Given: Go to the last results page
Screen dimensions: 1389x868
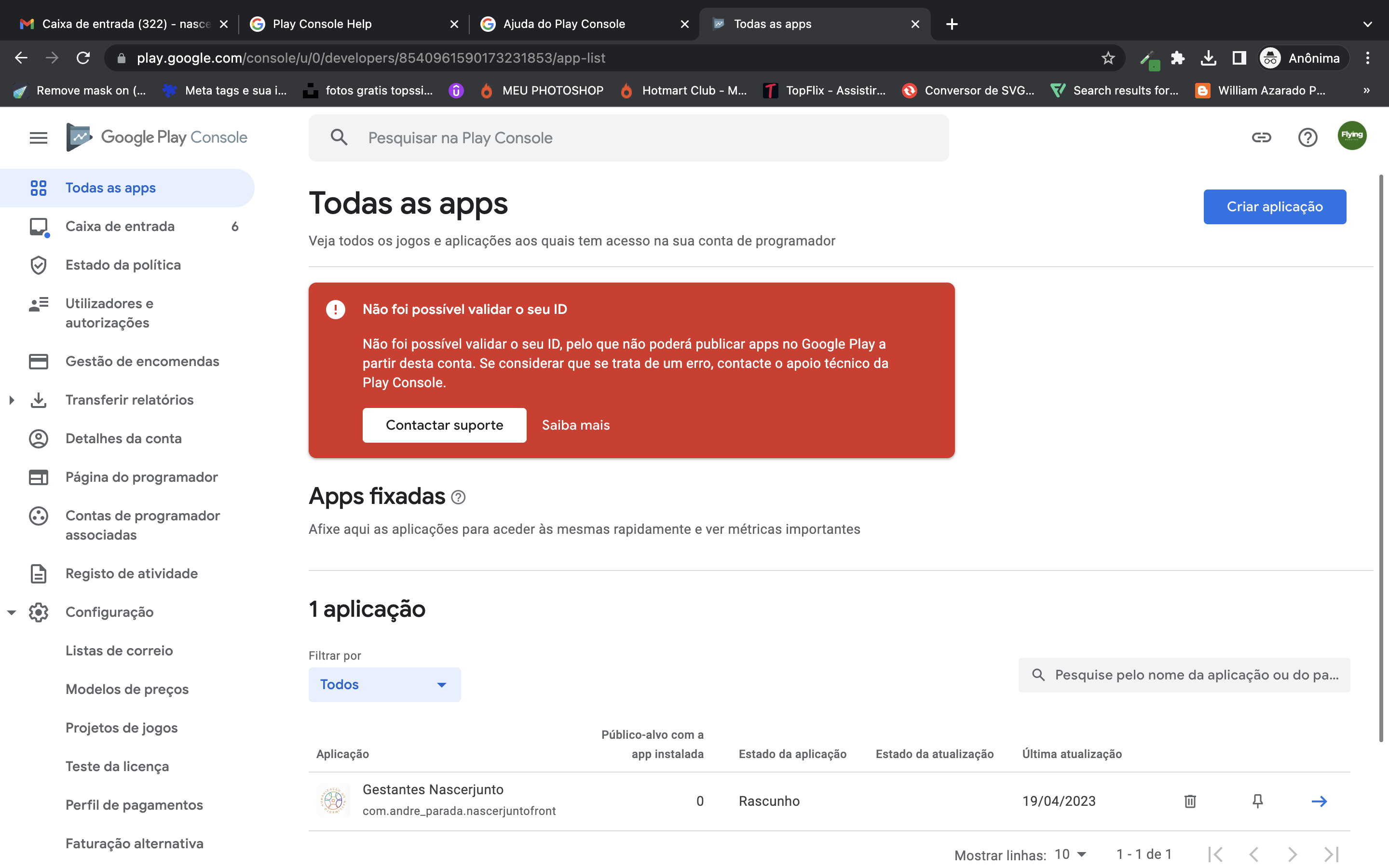Looking at the screenshot, I should [1332, 854].
